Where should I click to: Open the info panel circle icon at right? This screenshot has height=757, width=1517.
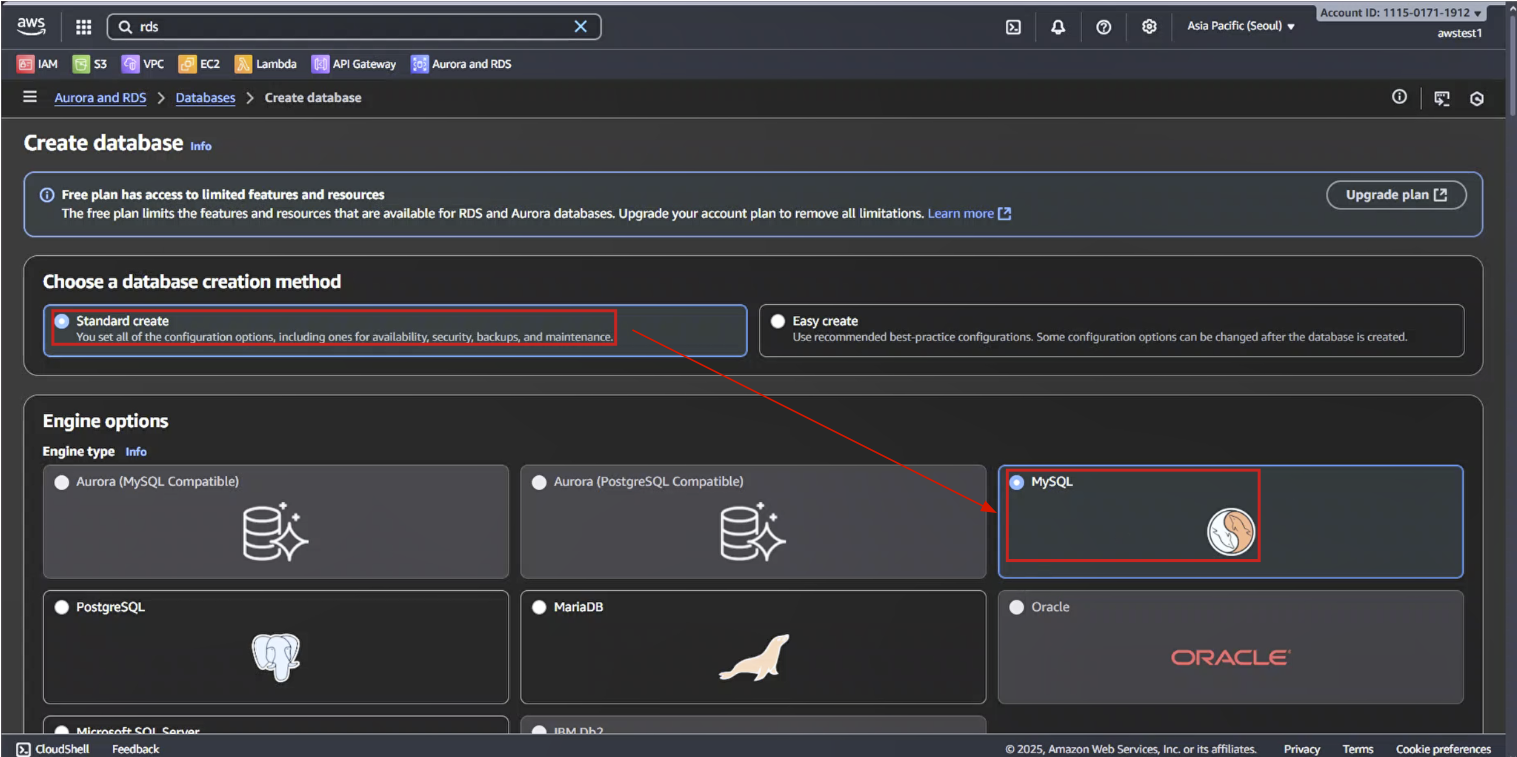1399,97
